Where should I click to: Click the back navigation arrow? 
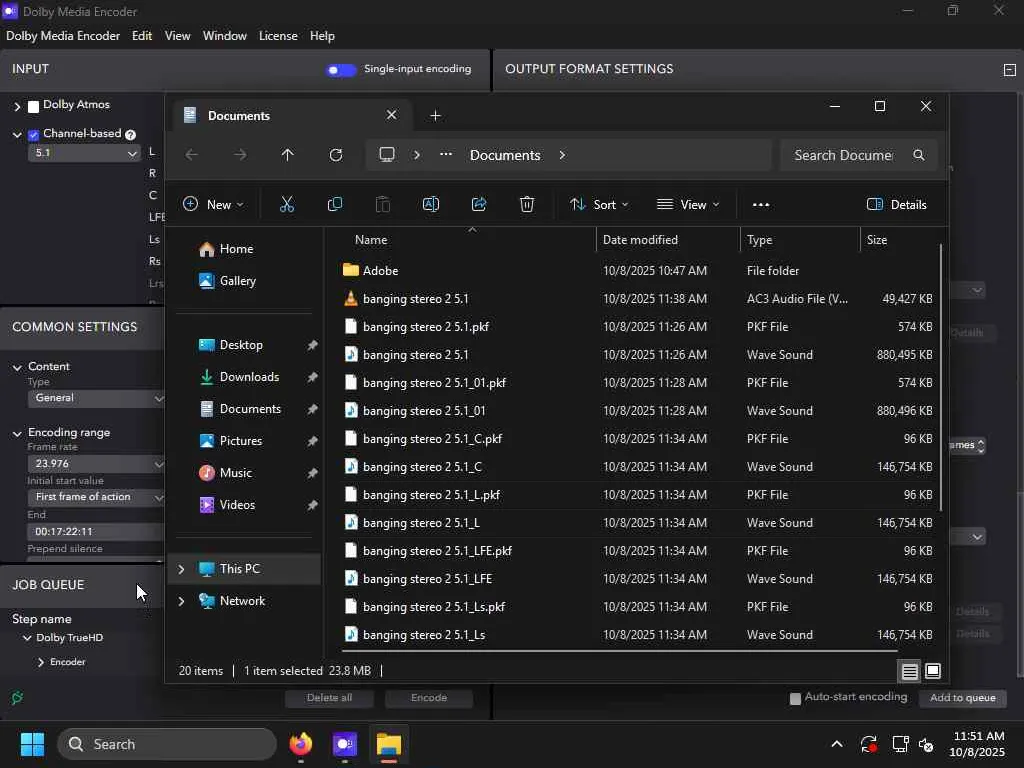coord(191,155)
